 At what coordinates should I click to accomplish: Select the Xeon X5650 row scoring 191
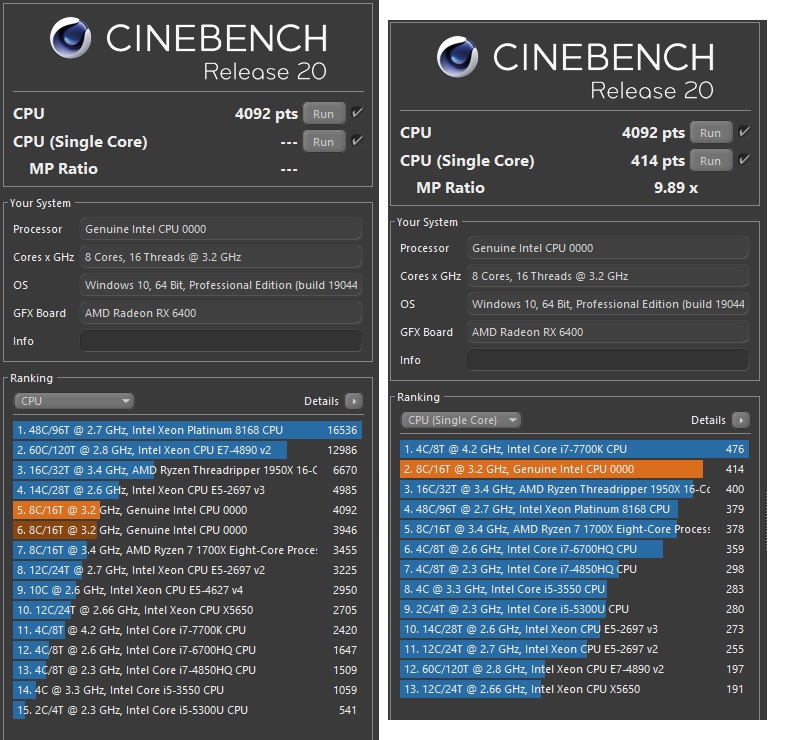pos(574,689)
